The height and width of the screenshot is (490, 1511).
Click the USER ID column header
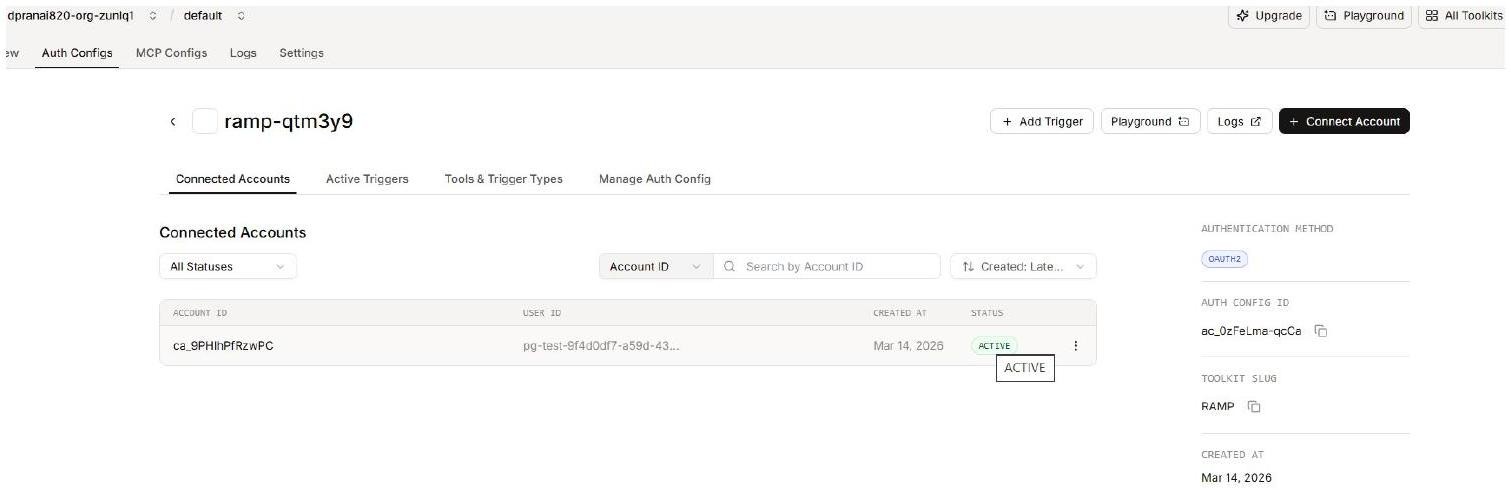pos(542,313)
